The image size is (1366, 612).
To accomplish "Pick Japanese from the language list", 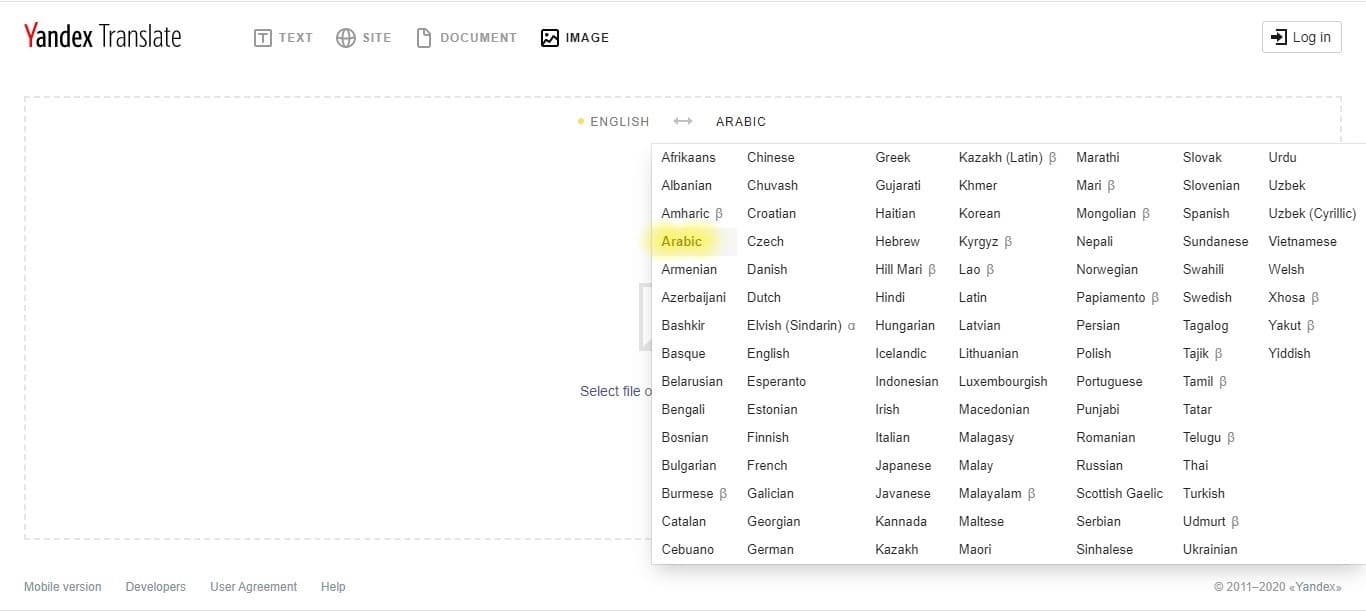I will (x=903, y=465).
